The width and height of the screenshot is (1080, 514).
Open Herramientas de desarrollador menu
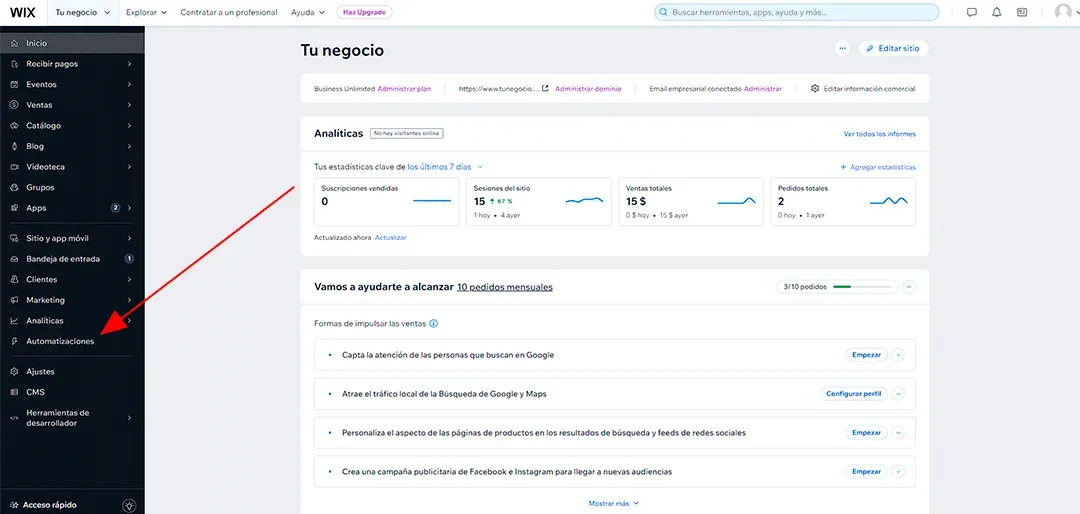(x=72, y=418)
